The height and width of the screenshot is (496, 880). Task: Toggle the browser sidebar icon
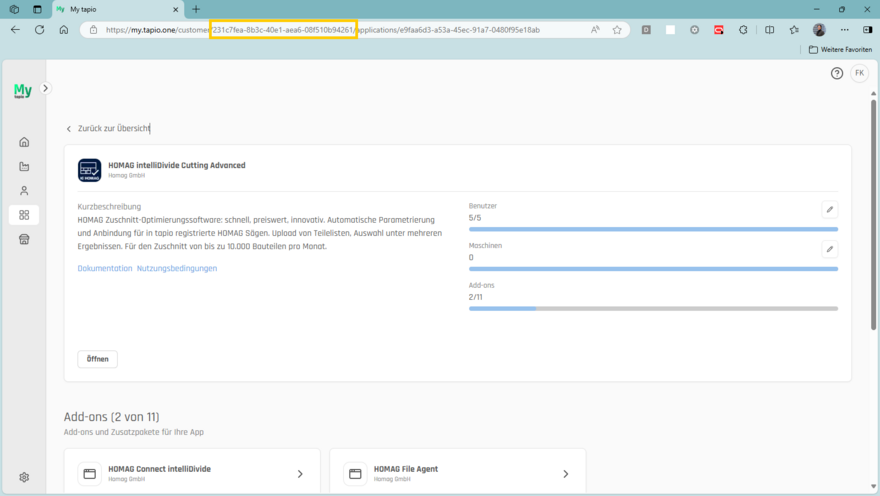click(868, 30)
